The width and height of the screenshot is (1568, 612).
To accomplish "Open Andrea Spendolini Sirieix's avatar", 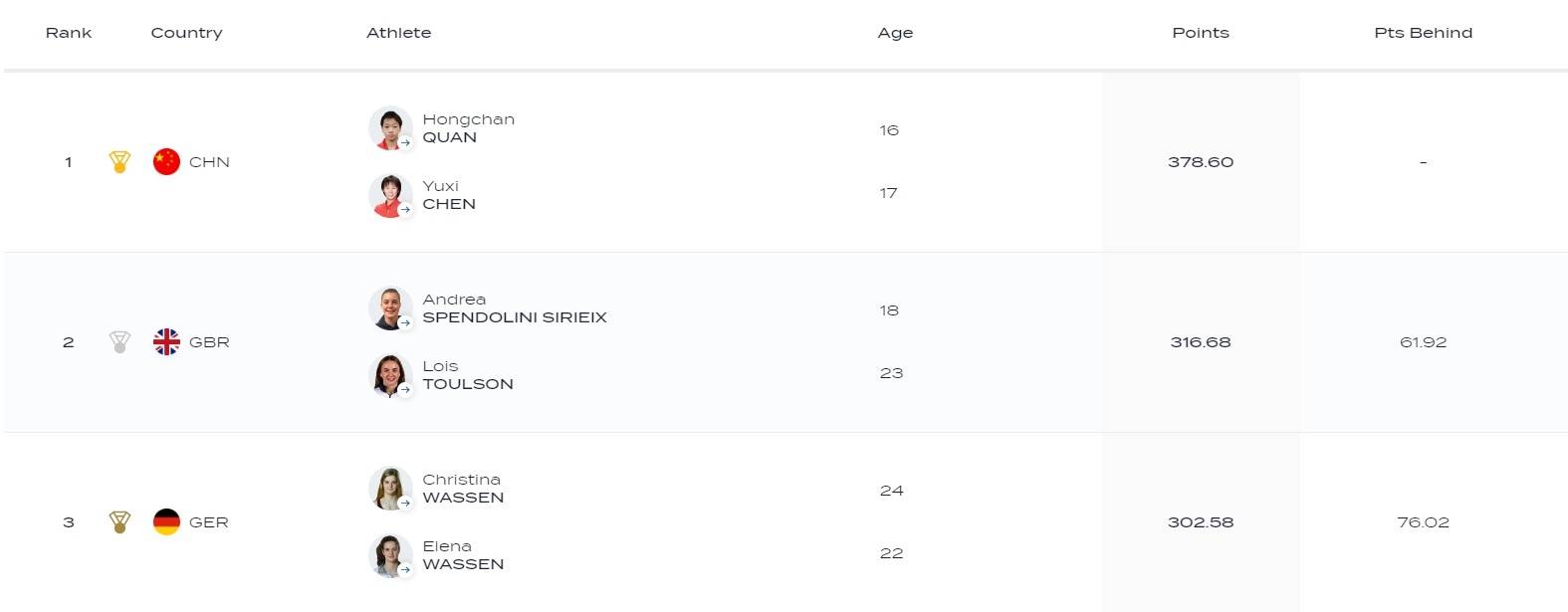I will [389, 308].
